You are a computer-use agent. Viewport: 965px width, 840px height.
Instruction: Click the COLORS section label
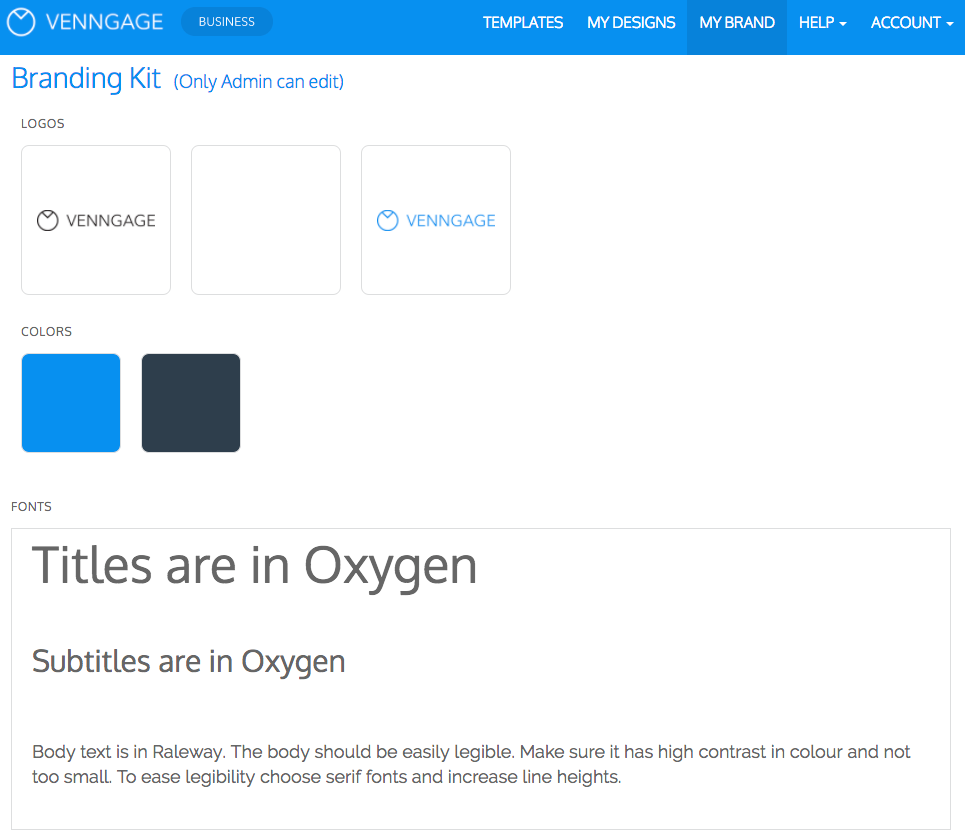click(x=47, y=331)
